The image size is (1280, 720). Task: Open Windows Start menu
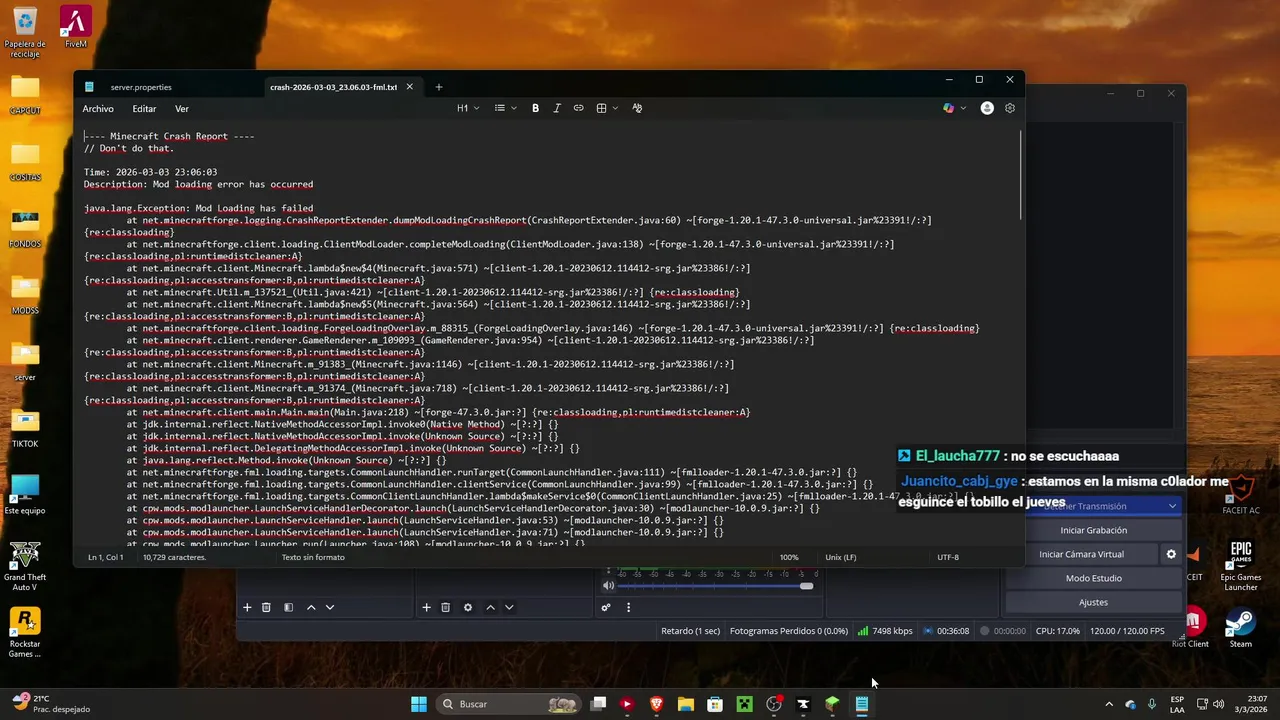tap(419, 704)
